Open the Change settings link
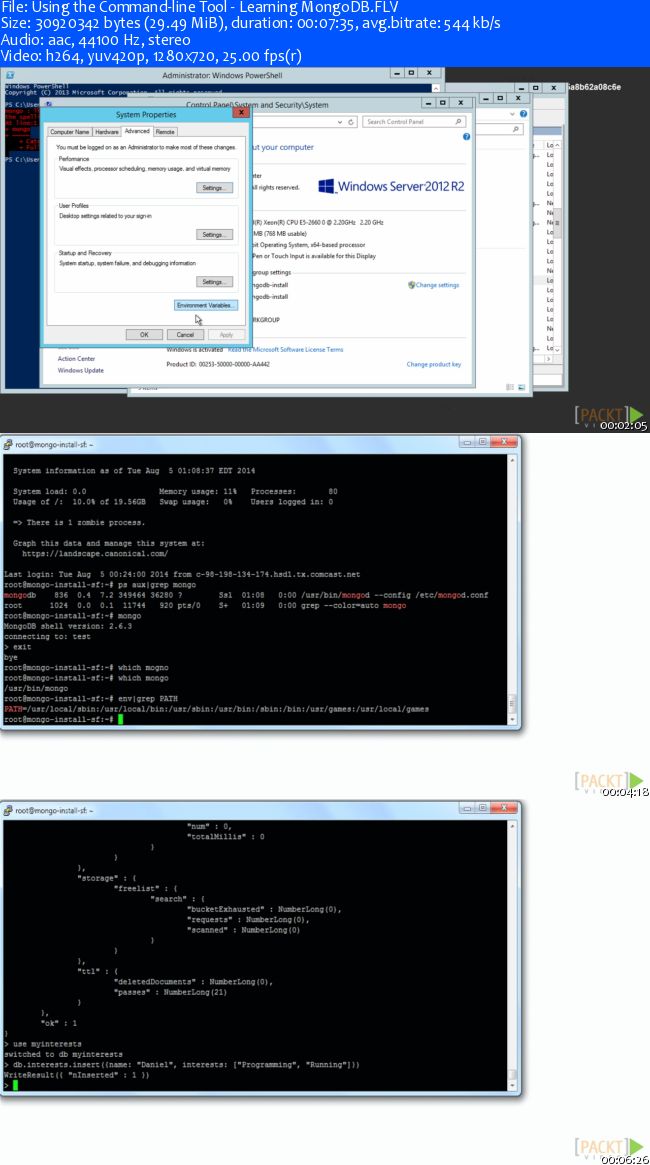650x1165 pixels. 437,285
